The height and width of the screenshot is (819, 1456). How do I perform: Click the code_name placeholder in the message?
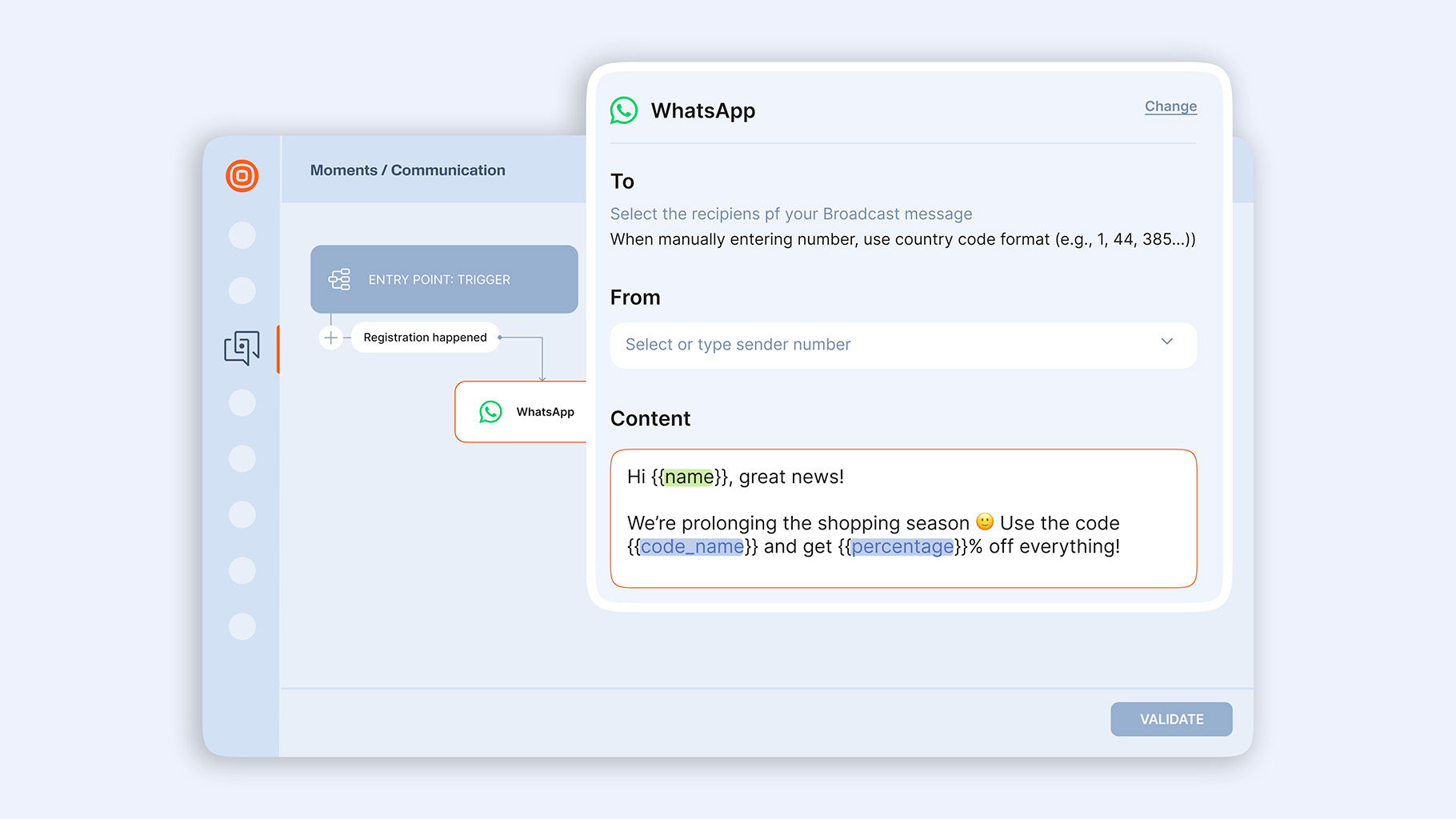click(x=692, y=546)
